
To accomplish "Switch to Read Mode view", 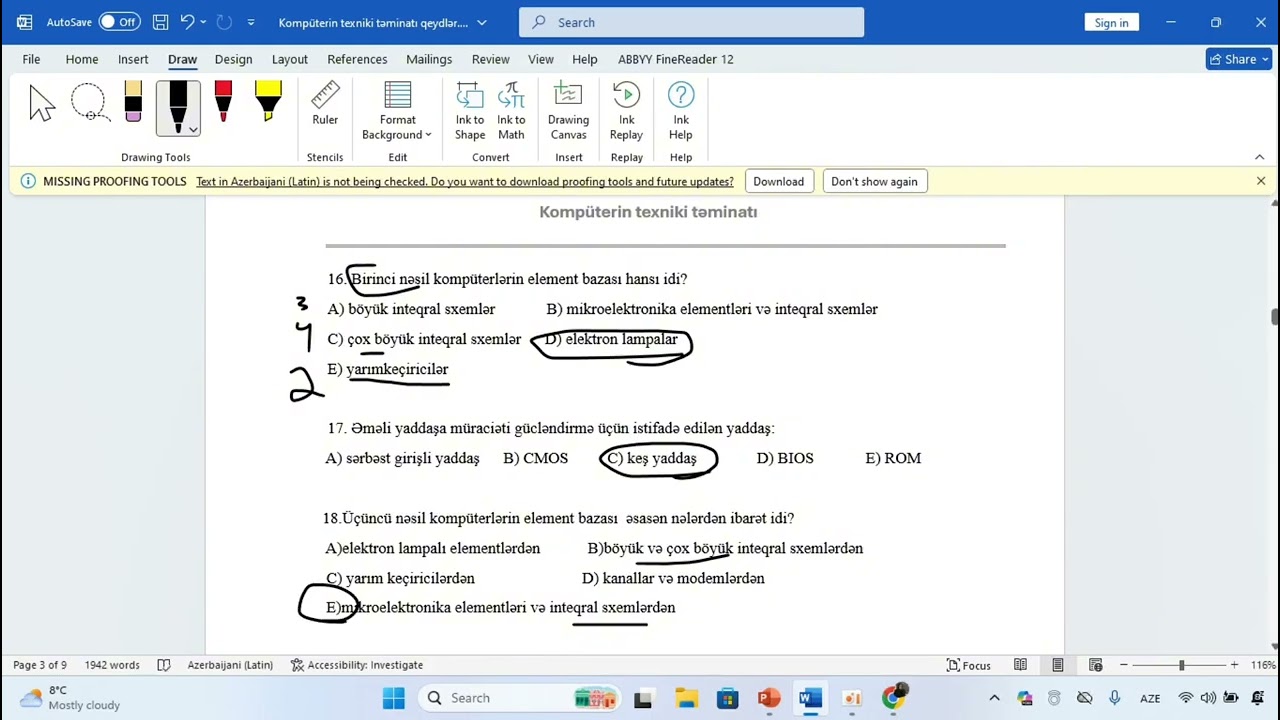I will pyautogui.click(x=1020, y=665).
